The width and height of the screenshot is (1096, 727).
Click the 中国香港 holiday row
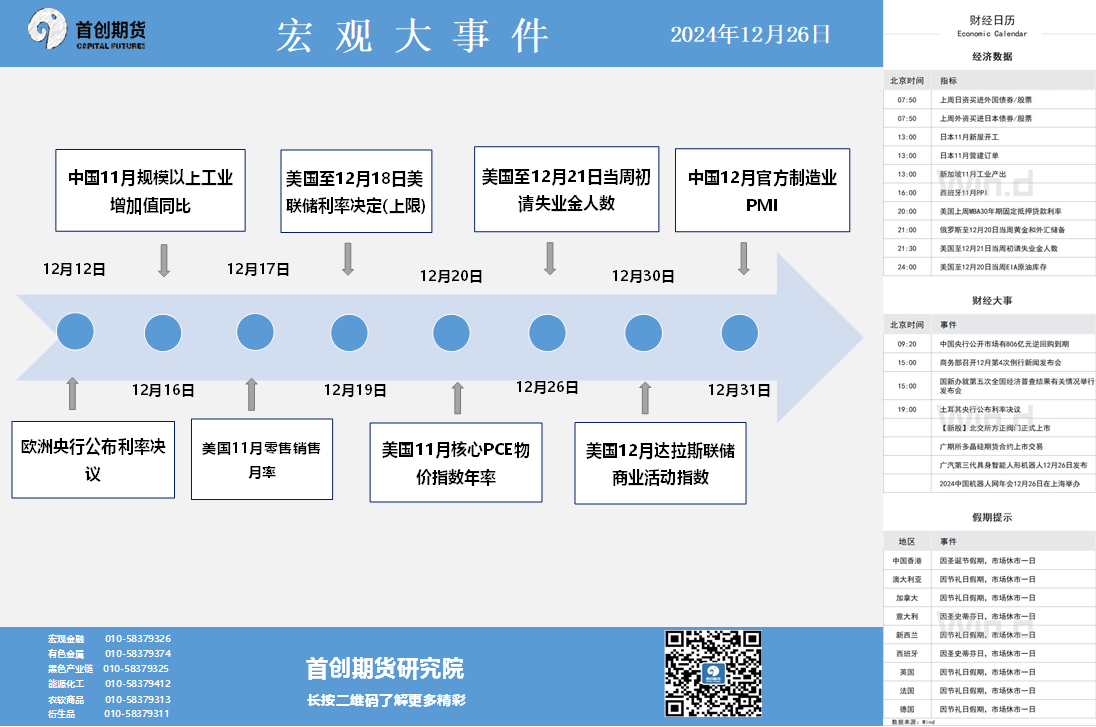pos(990,561)
